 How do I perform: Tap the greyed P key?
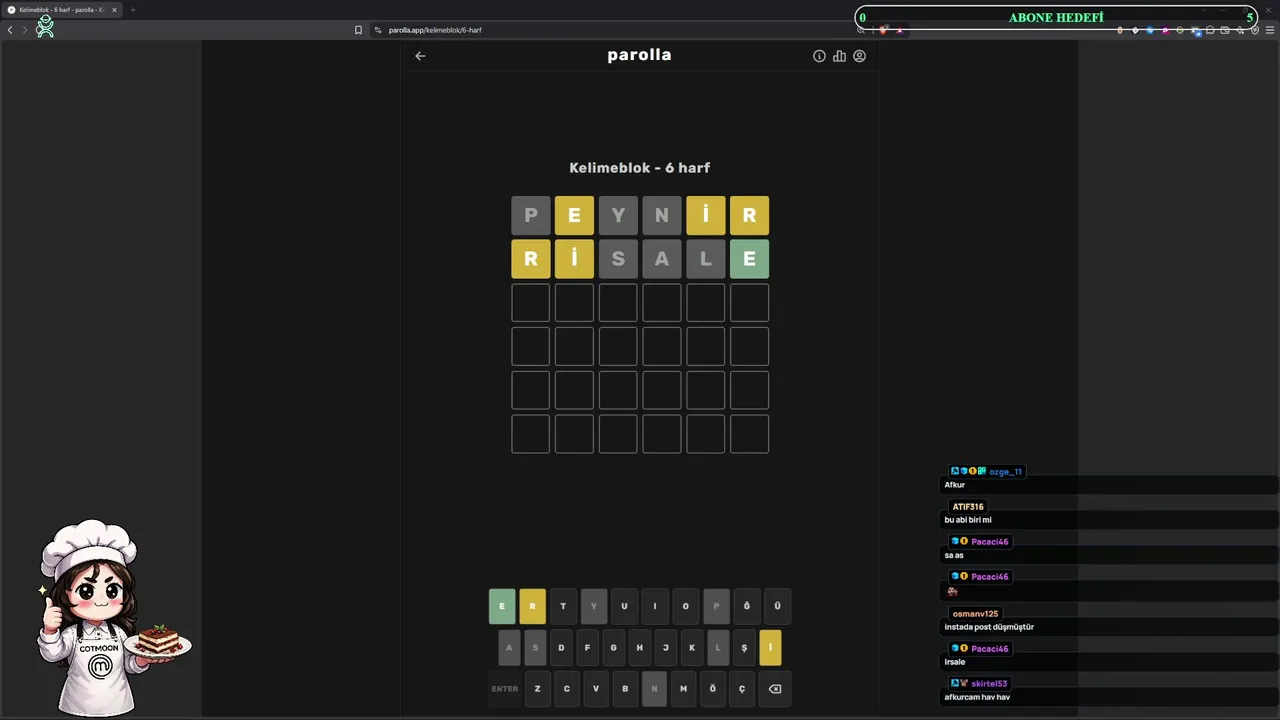click(716, 606)
